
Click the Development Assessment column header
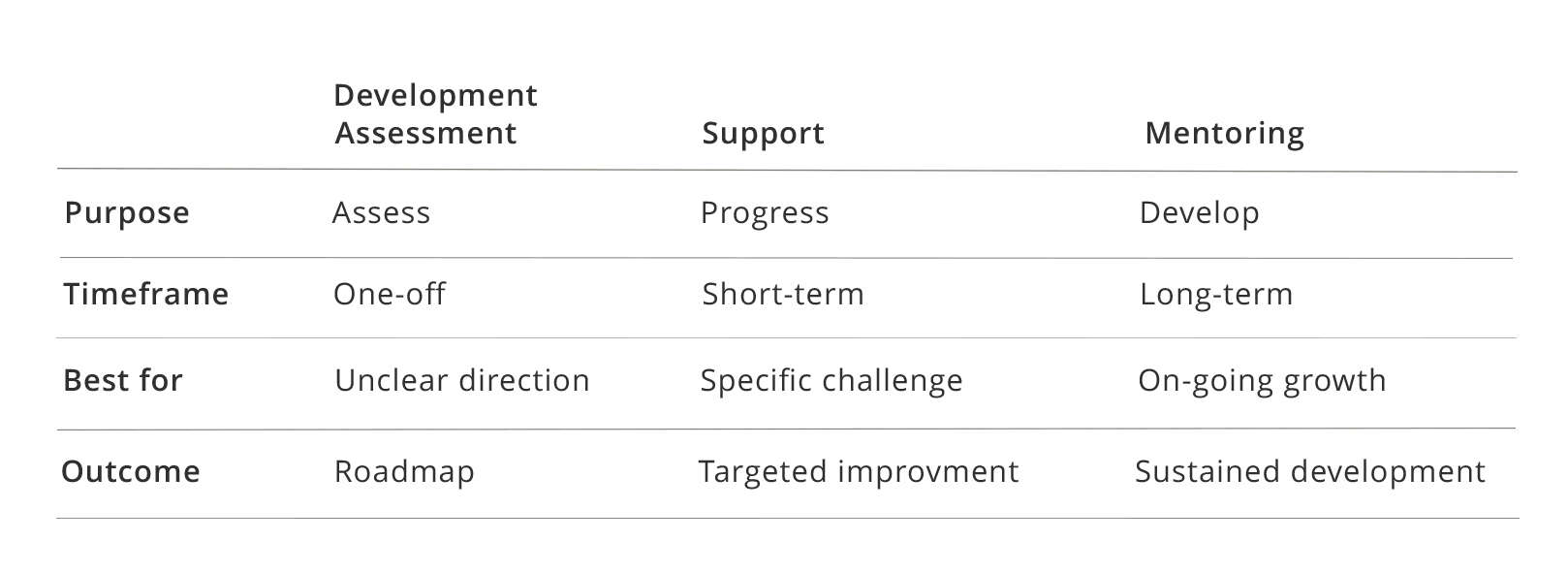[435, 113]
